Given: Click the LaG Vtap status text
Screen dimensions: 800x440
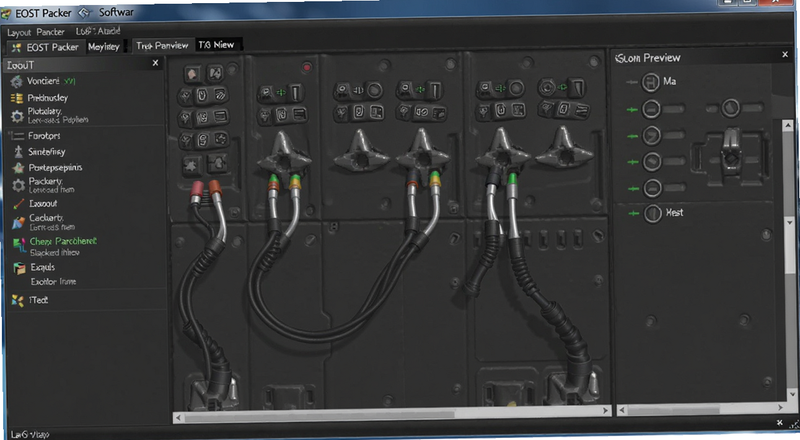Looking at the screenshot, I should [x=30, y=434].
